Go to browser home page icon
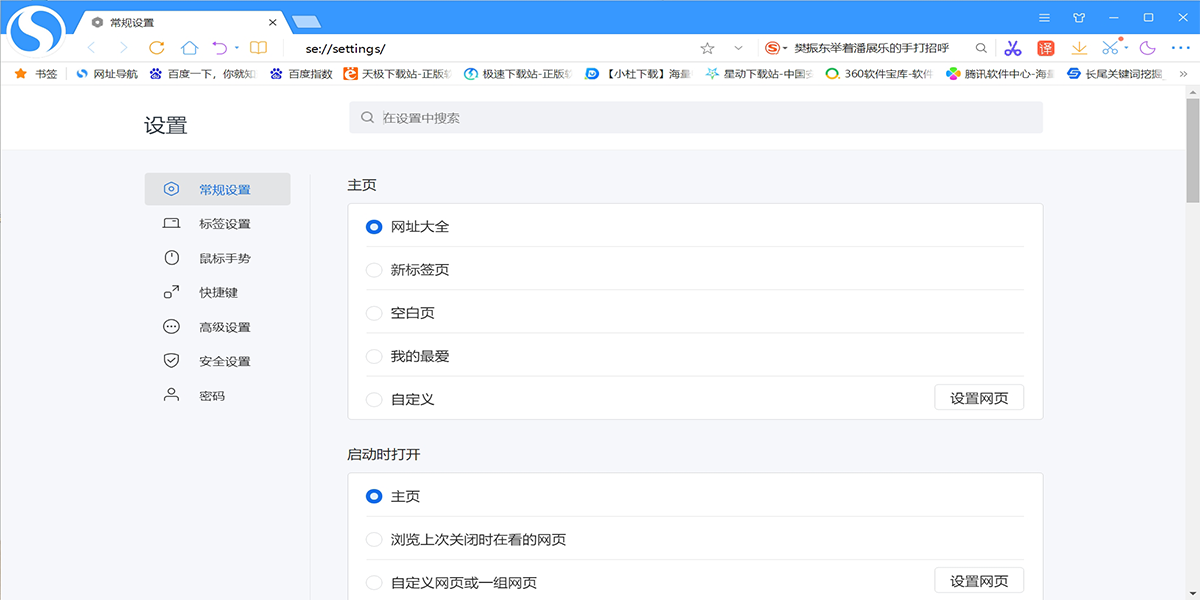Screen dimensions: 1200x600 coord(189,48)
